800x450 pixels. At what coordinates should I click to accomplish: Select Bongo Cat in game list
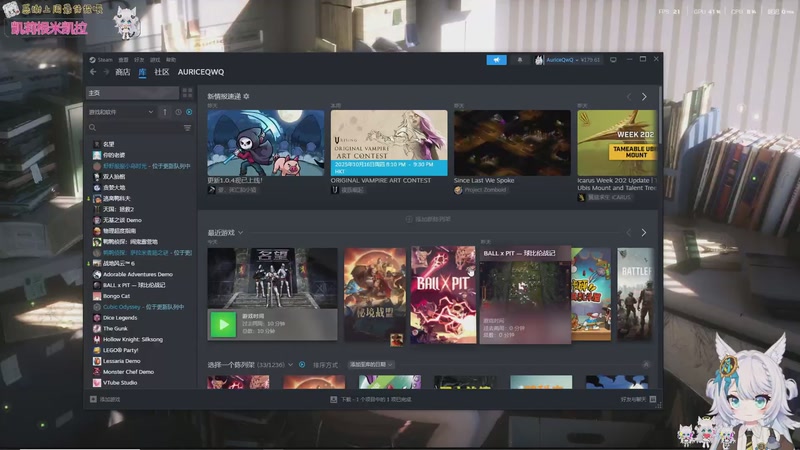tap(116, 296)
